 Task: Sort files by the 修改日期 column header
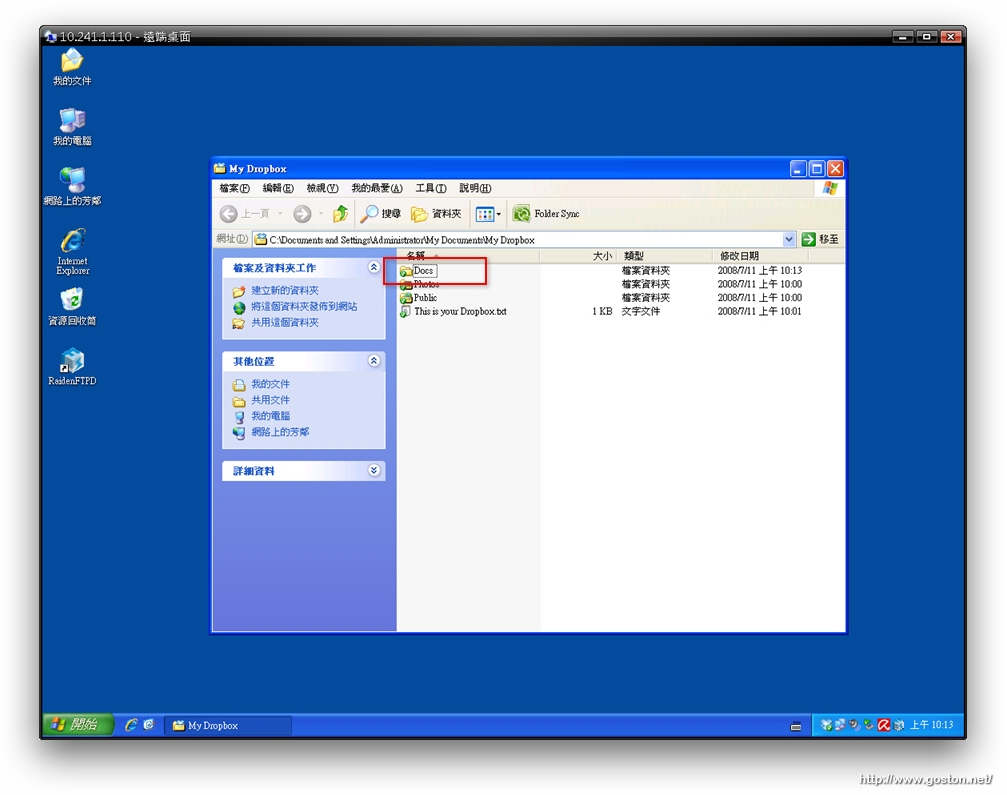point(760,256)
